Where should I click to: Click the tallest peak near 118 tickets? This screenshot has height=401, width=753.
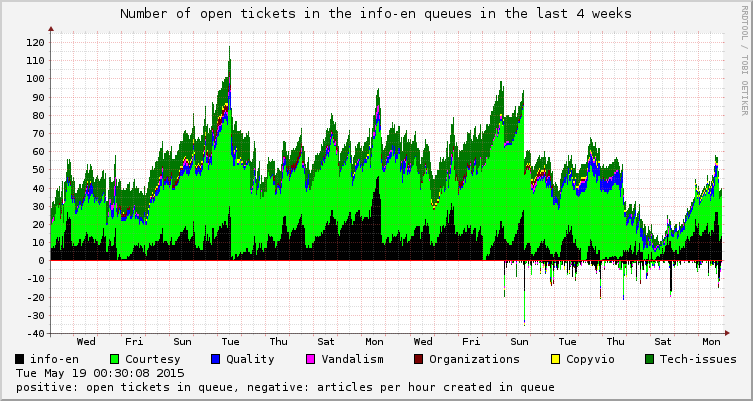230,48
